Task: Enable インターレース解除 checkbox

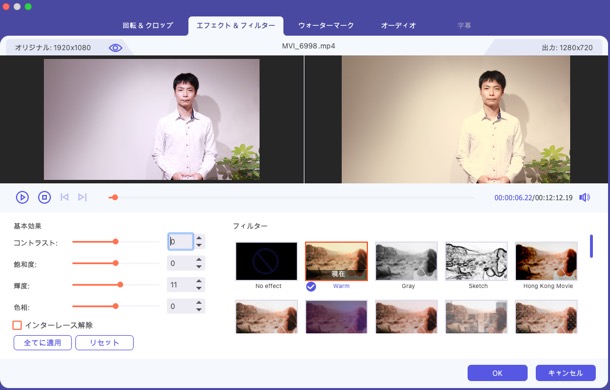Action: (x=17, y=325)
